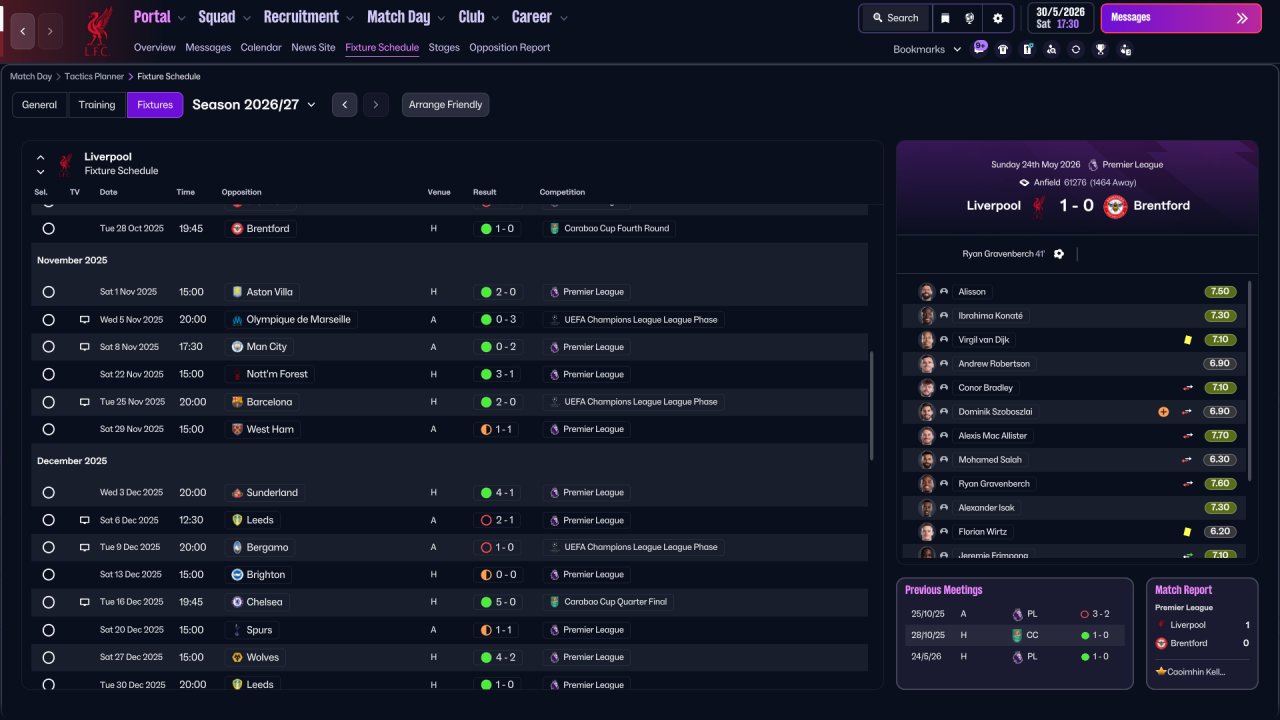Image resolution: width=1280 pixels, height=720 pixels.
Task: Open the shirt icon shortcut
Action: pyautogui.click(x=1003, y=49)
